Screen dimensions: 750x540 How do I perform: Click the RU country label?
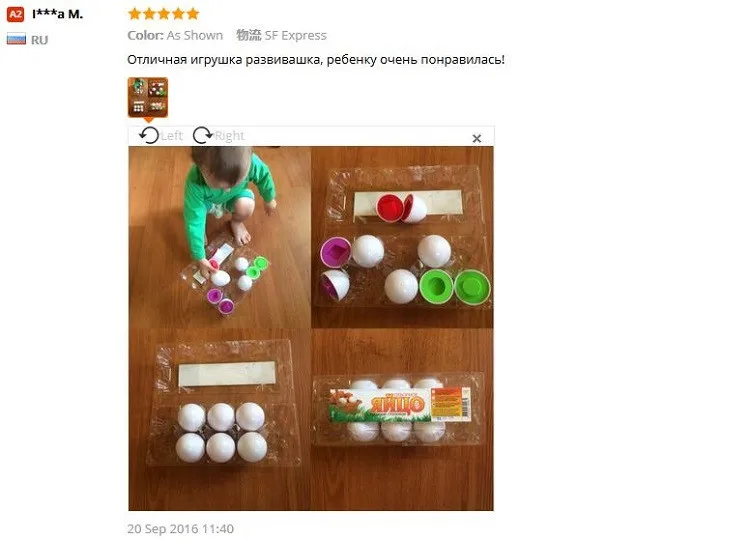coord(40,40)
